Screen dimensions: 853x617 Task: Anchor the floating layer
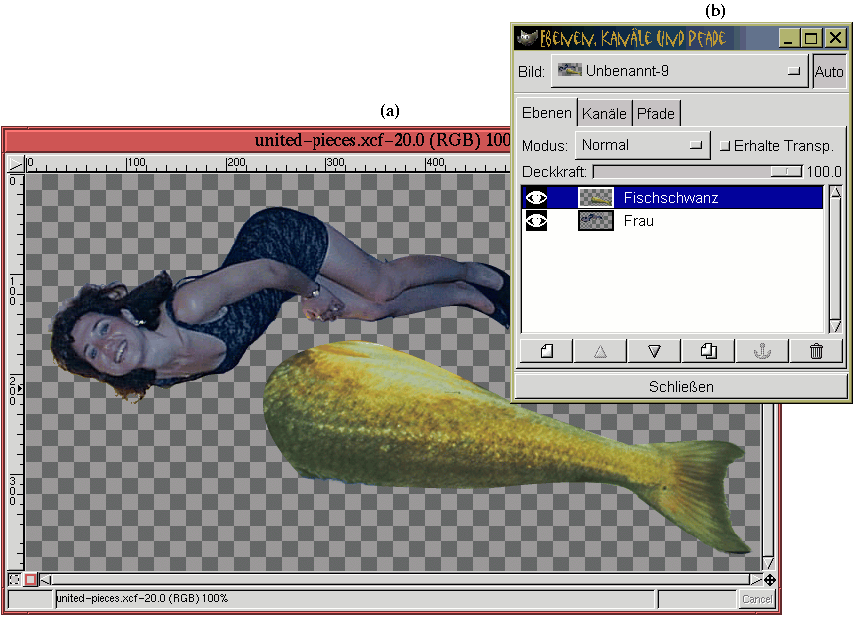(x=762, y=351)
